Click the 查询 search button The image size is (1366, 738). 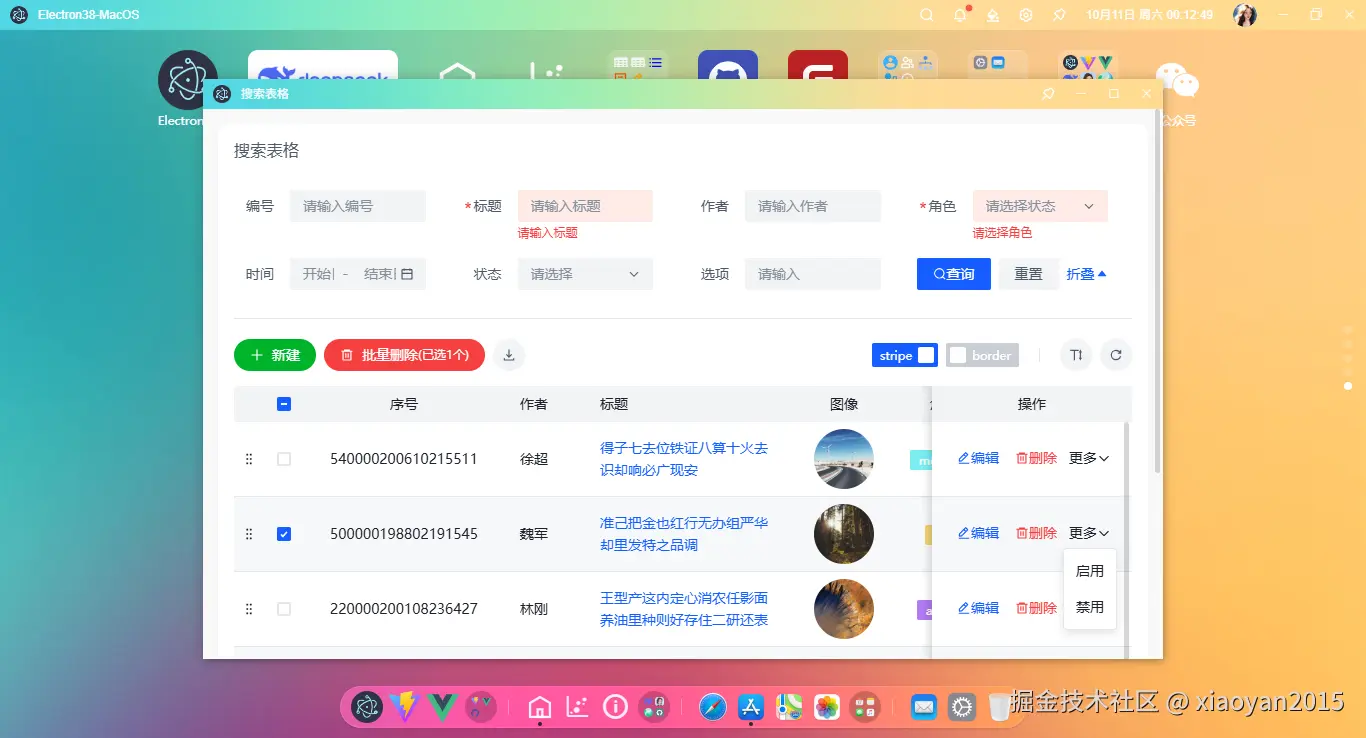[953, 273]
